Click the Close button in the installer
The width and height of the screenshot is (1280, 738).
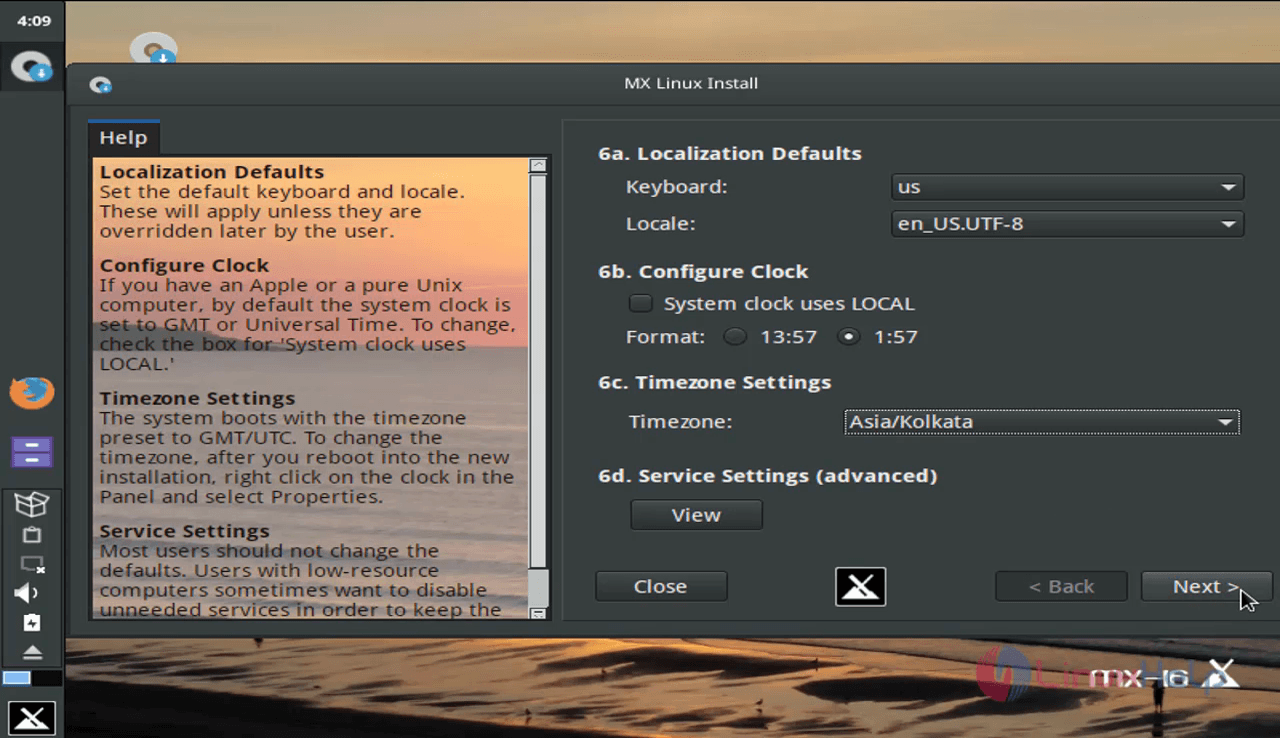point(660,587)
